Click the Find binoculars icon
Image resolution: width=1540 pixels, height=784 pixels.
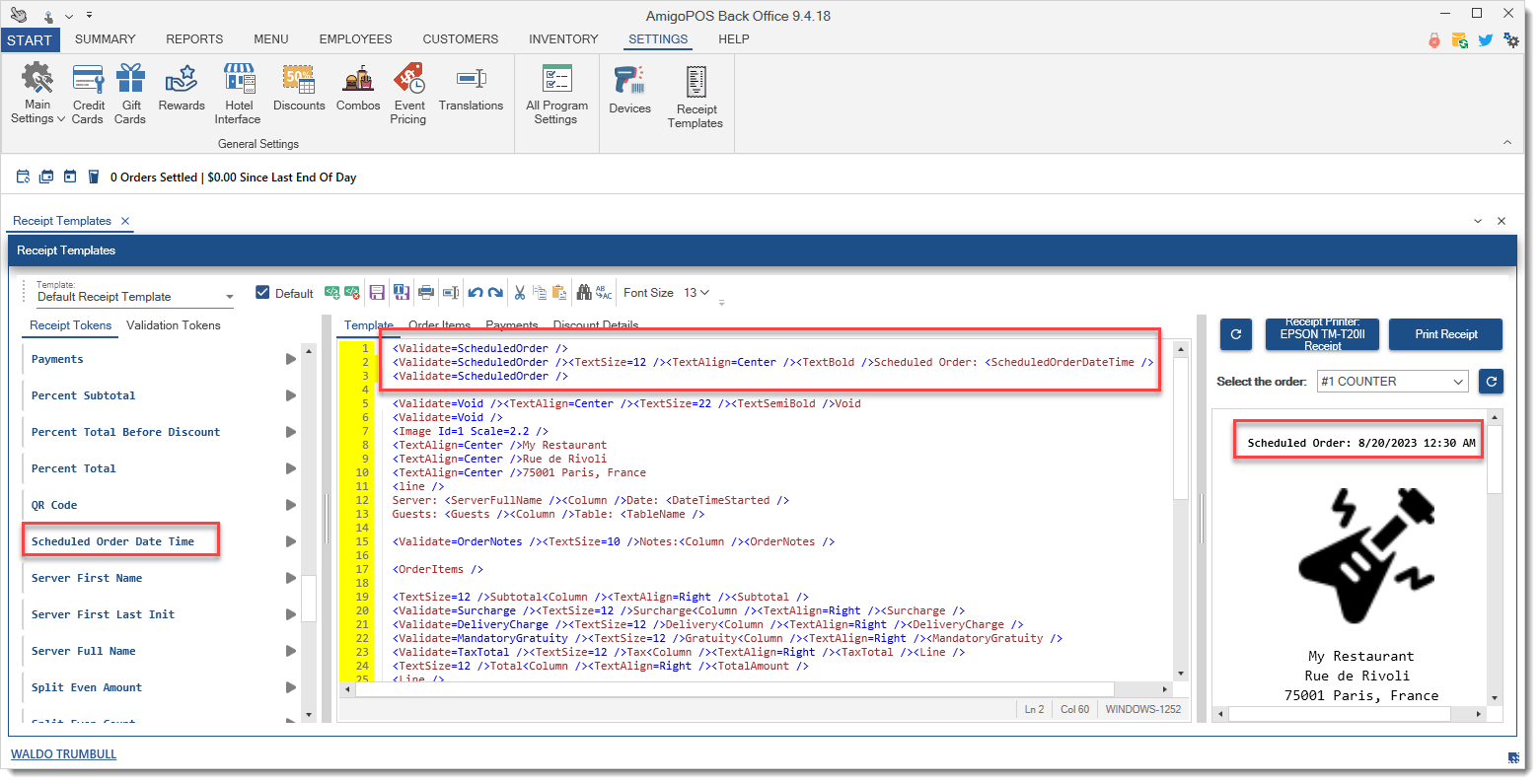584,293
